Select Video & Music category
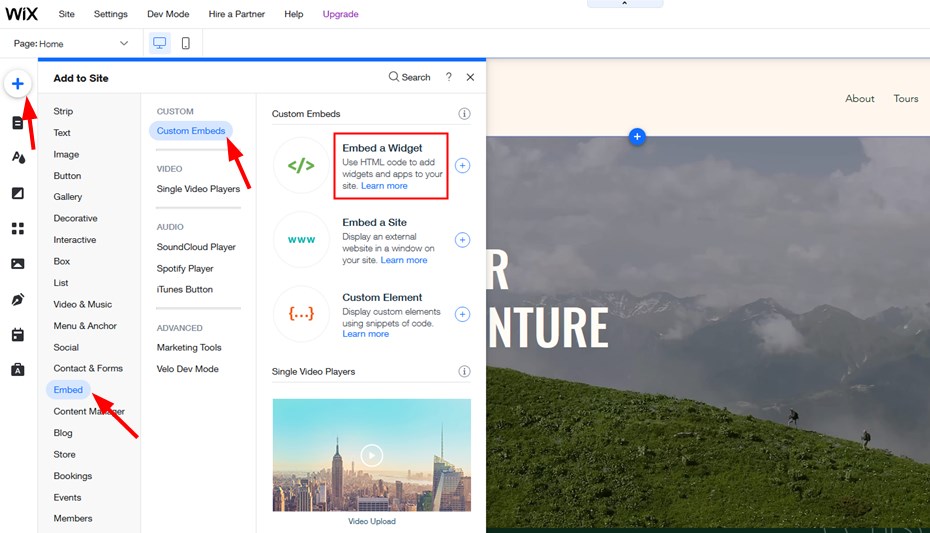This screenshot has height=533, width=930. click(82, 304)
